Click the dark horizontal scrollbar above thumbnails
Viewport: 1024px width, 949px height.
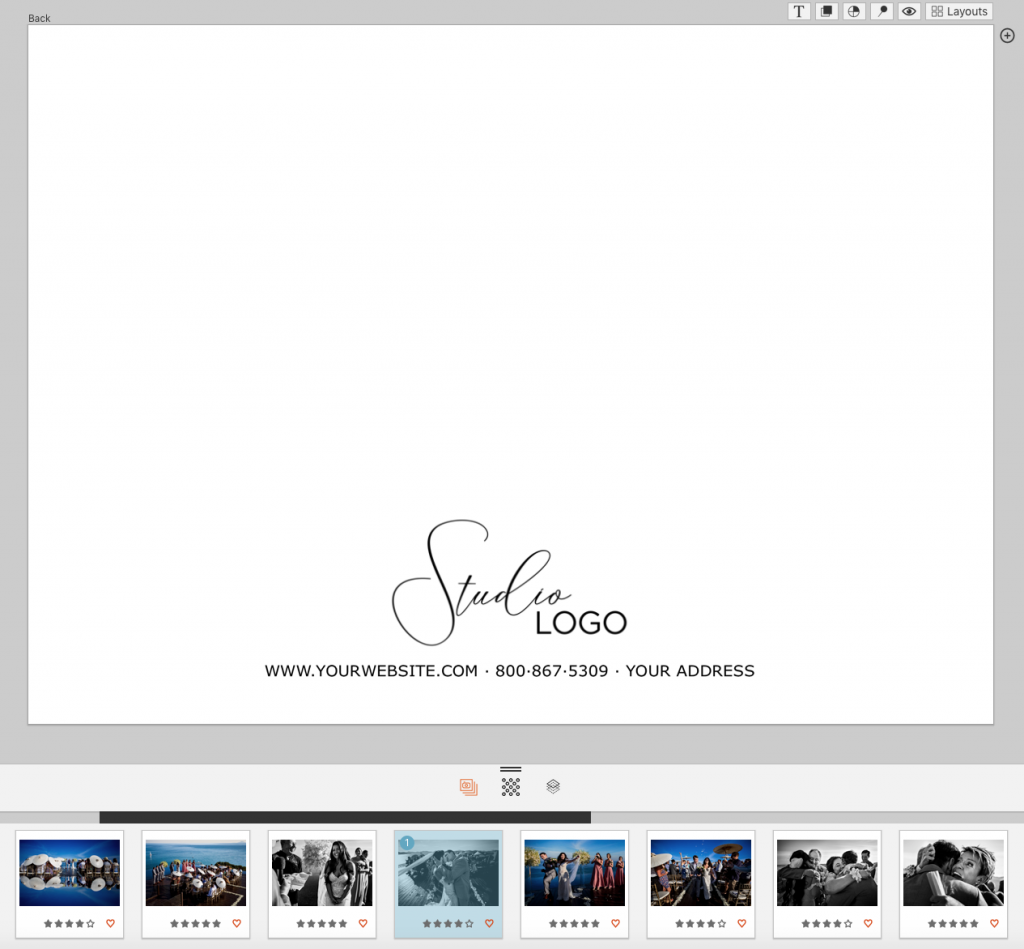pyautogui.click(x=345, y=817)
